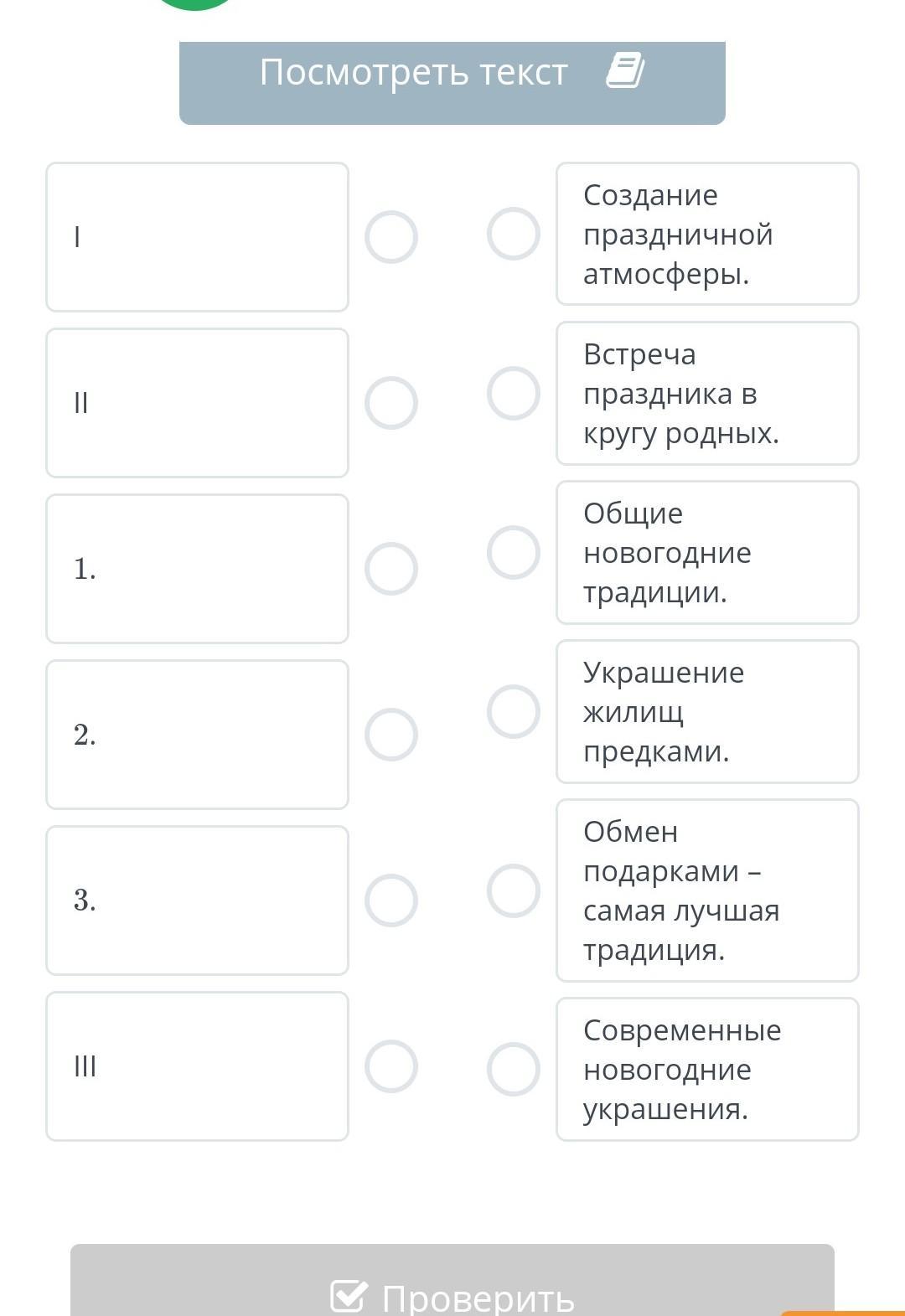This screenshot has width=905, height=1316.
Task: Select the connector circle next to II
Action: click(391, 403)
